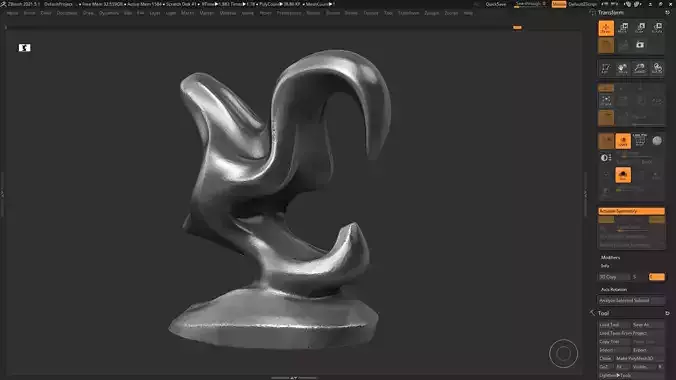
Task: Click the left tray divider handle
Action: [x=2, y=194]
